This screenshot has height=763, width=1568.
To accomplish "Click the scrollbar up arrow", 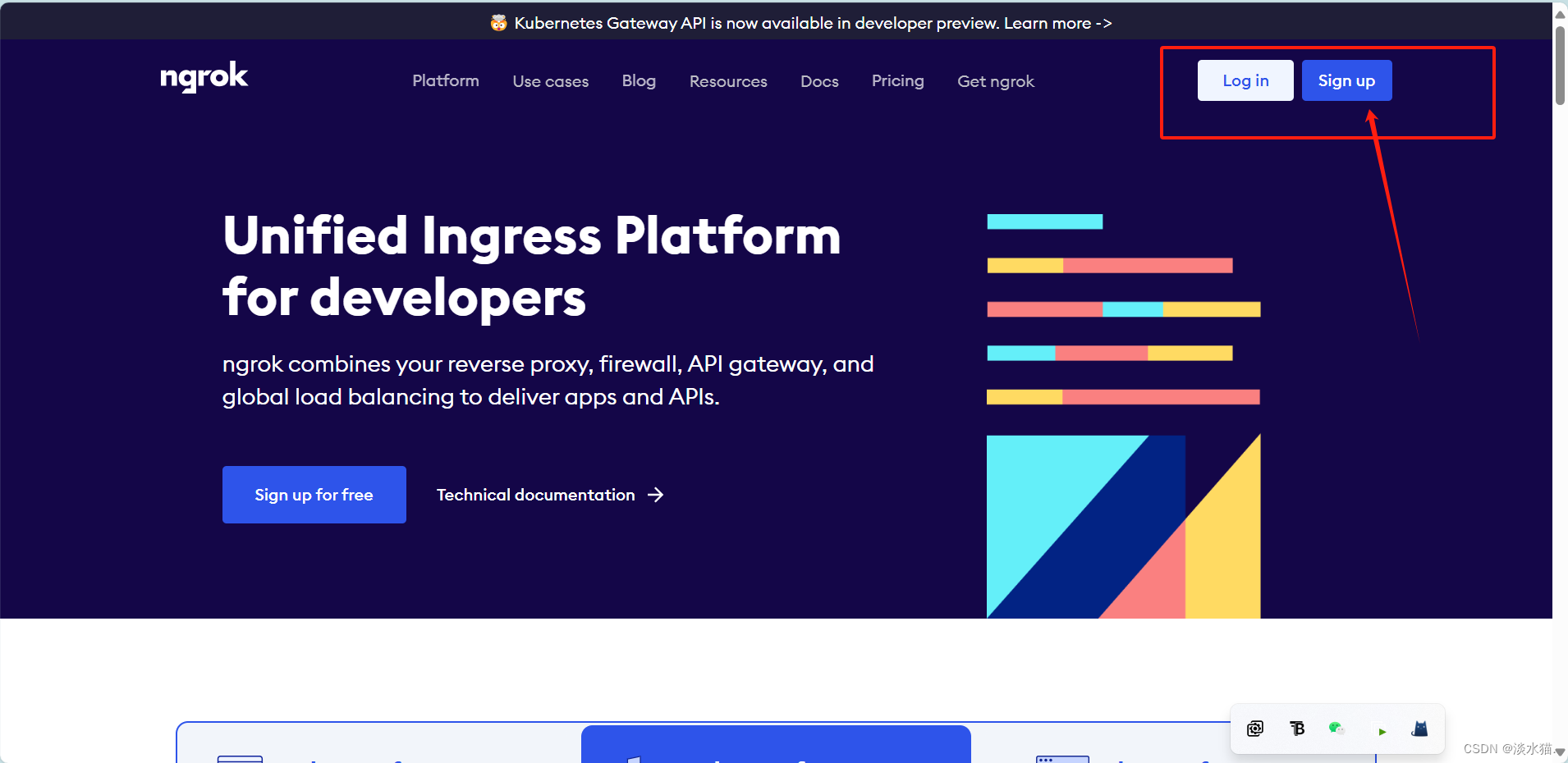I will (1560, 13).
